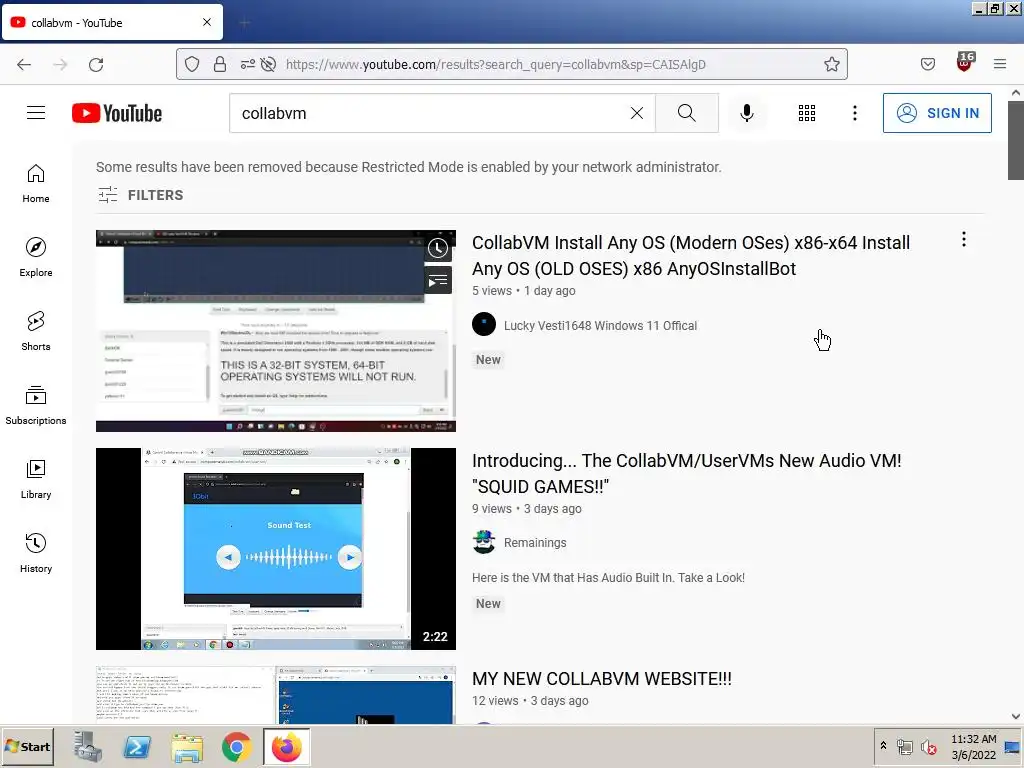1024x768 pixels.
Task: Open the tray clock 11:32 AM
Action: (x=973, y=746)
